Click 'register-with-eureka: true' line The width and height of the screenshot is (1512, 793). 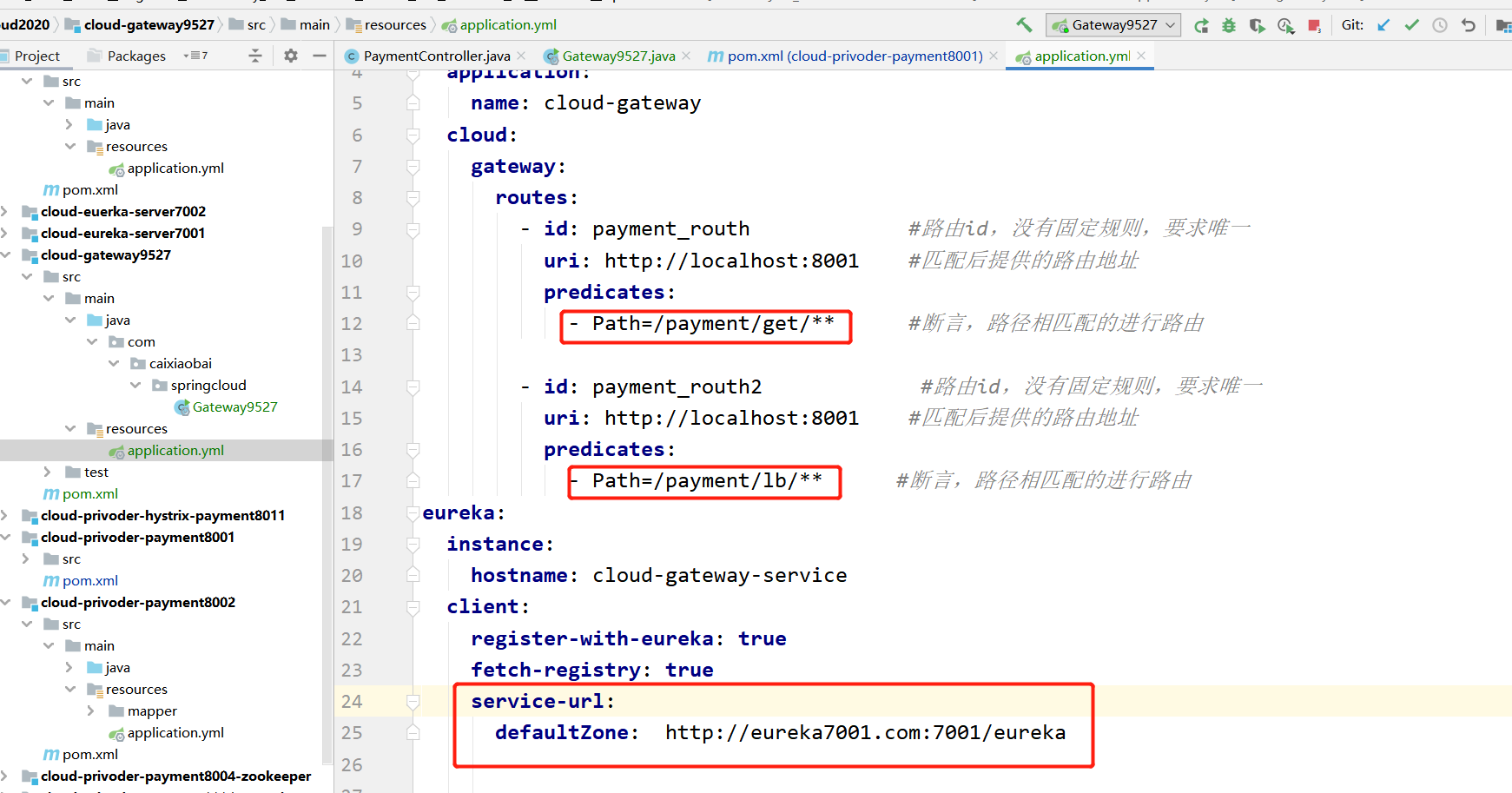point(629,639)
